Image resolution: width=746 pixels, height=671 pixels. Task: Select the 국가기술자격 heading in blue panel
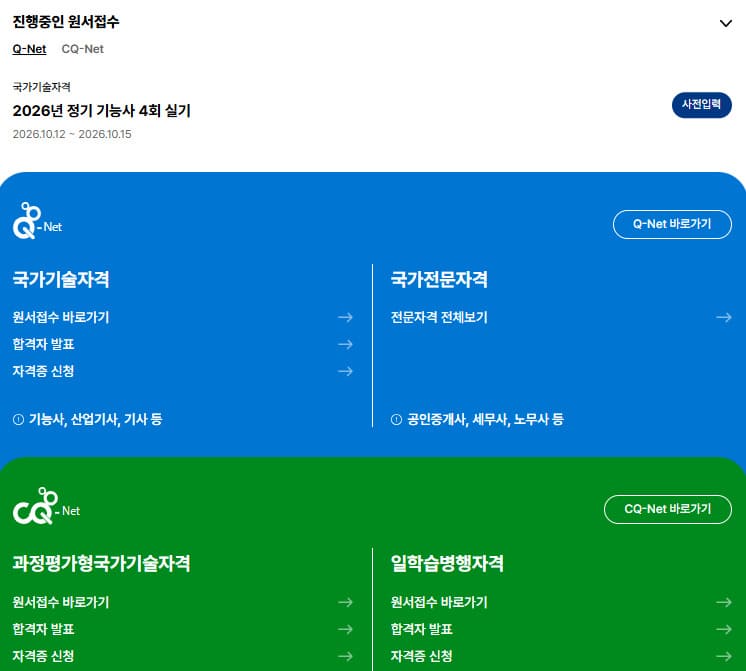[x=61, y=279]
